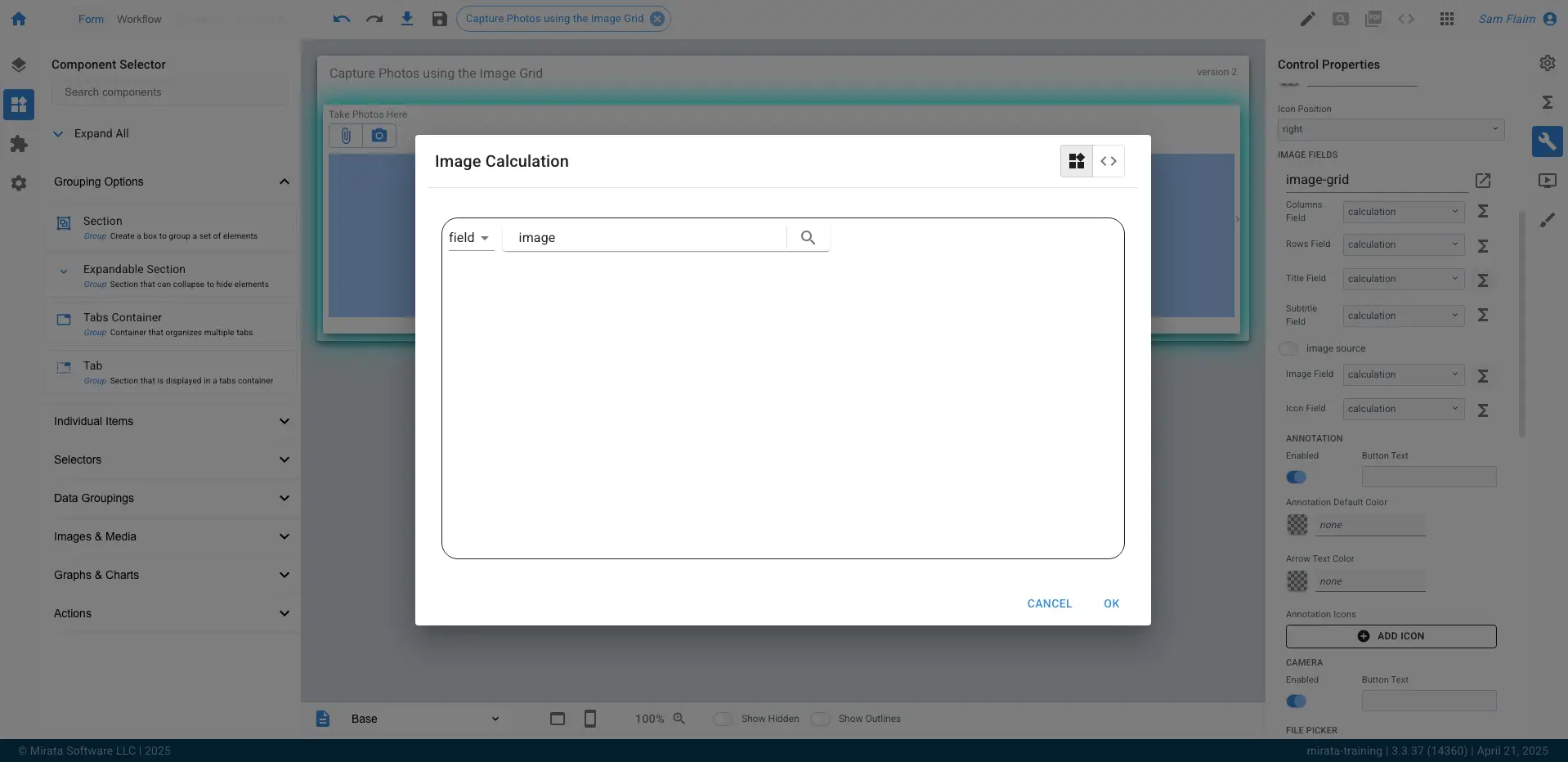Open Control Properties settings gear
The image size is (1568, 762).
coord(1546,63)
